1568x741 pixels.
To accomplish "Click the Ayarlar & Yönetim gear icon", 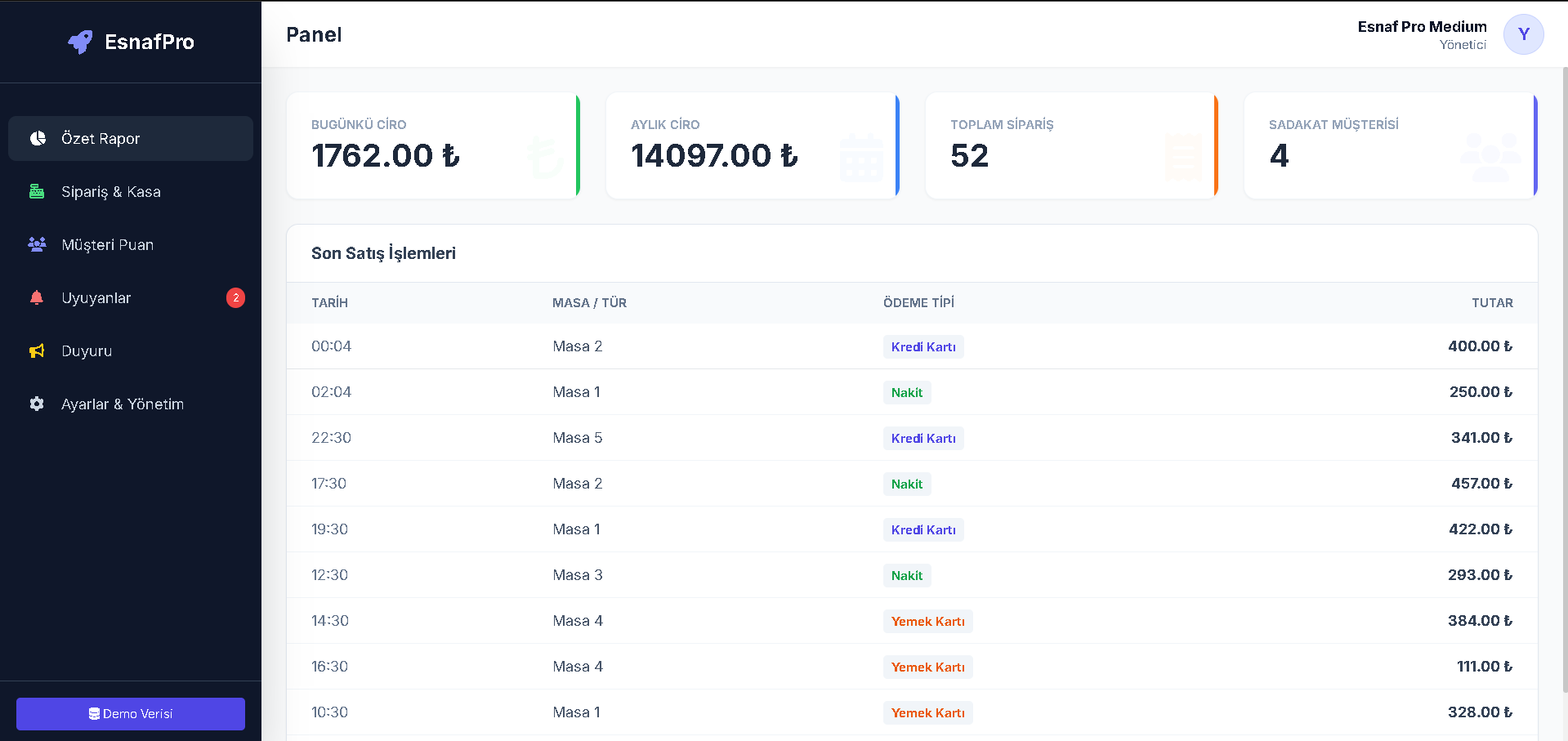I will pyautogui.click(x=37, y=404).
